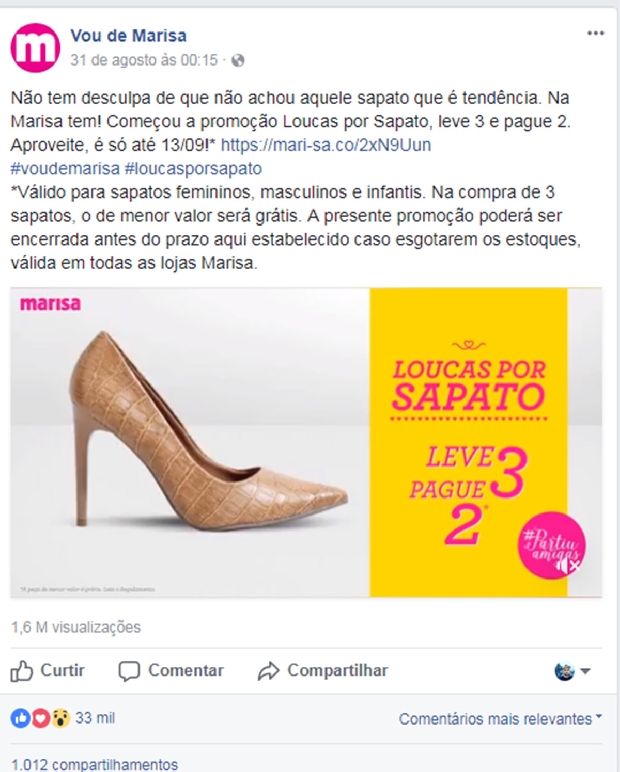
Task: Click the public globe privacy icon
Action: pos(238,61)
